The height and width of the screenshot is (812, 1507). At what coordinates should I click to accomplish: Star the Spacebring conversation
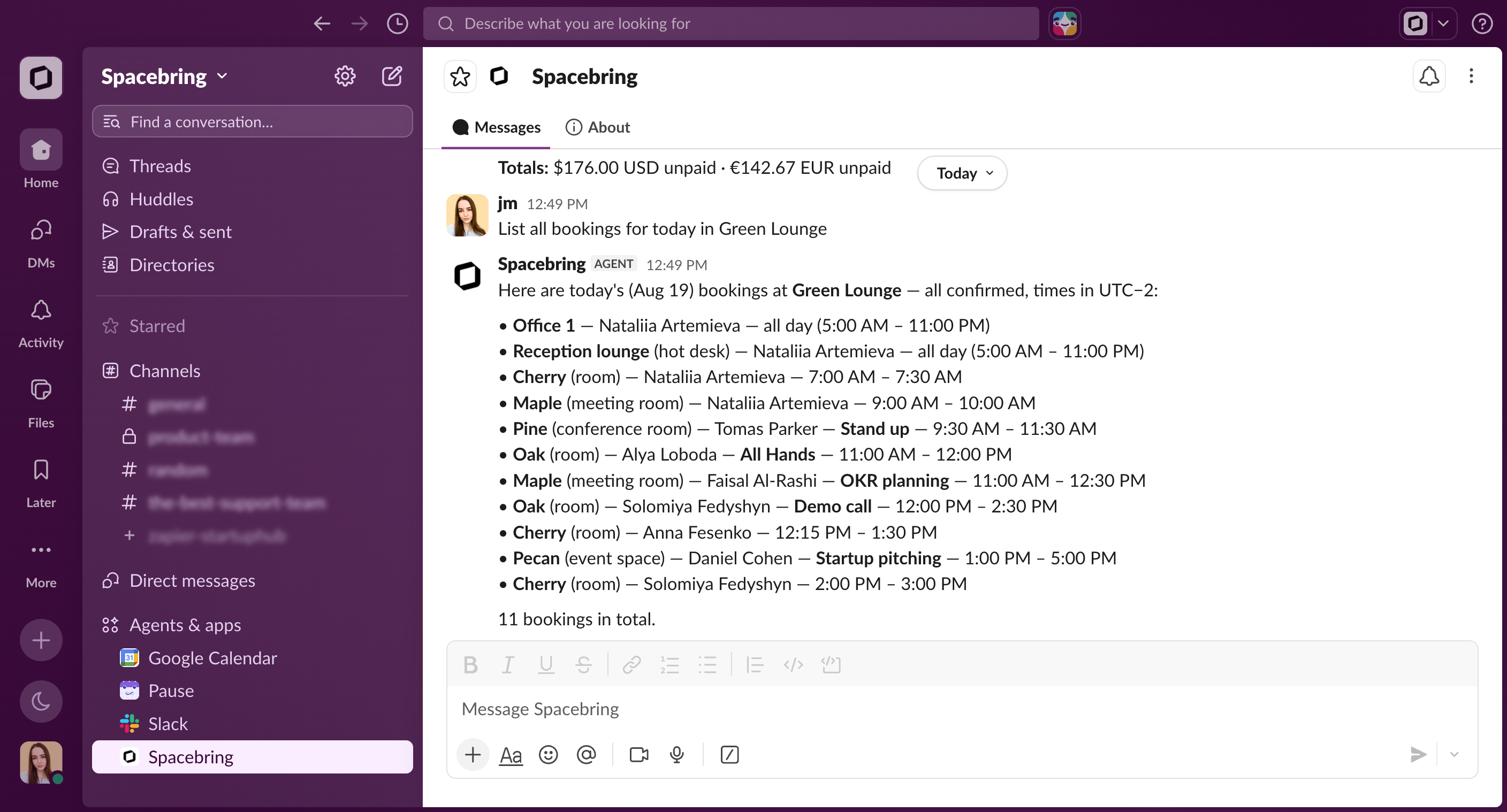(x=460, y=76)
